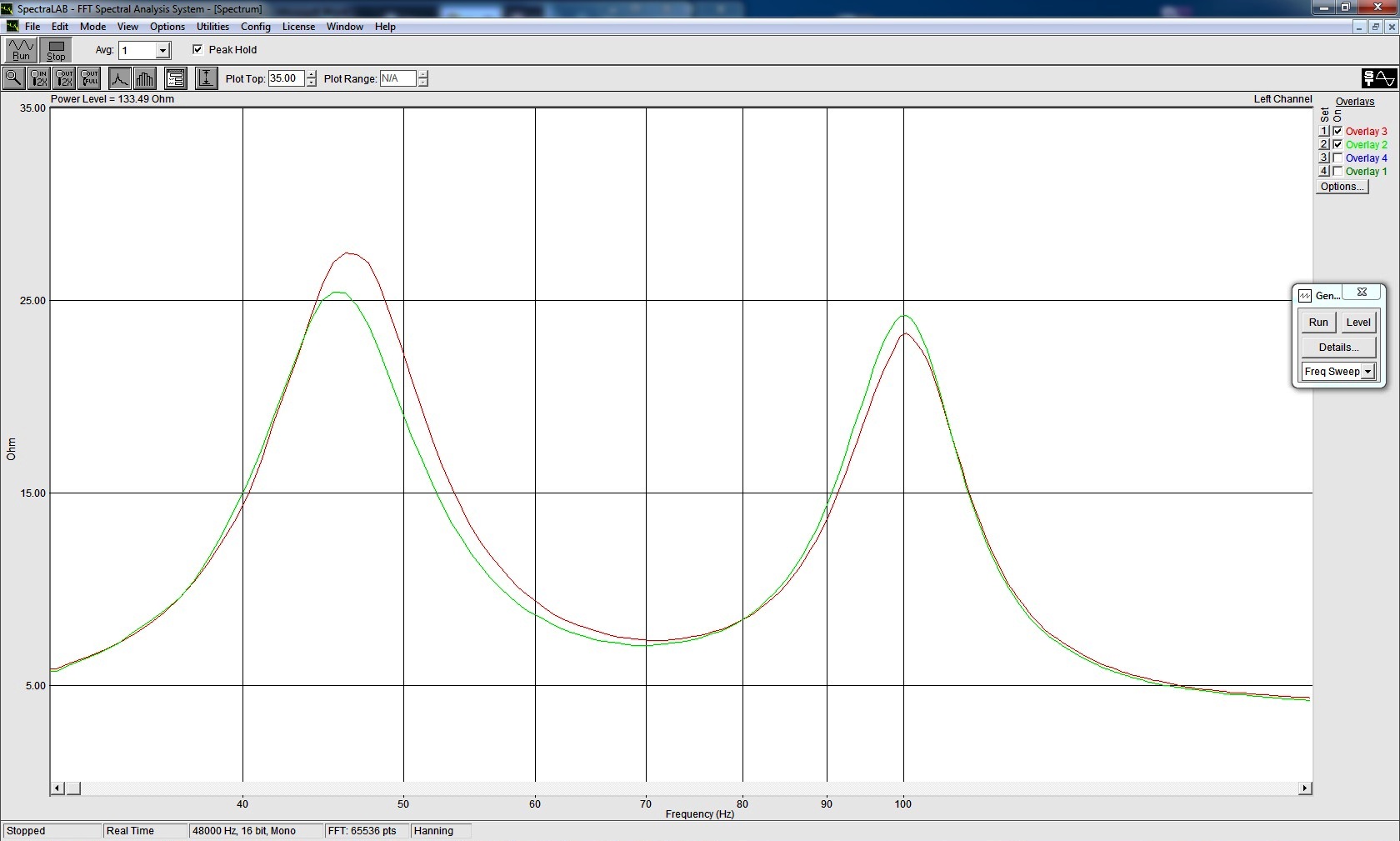1400x841 pixels.
Task: Open the Freq Sweep generator dropdown
Action: (x=1367, y=372)
